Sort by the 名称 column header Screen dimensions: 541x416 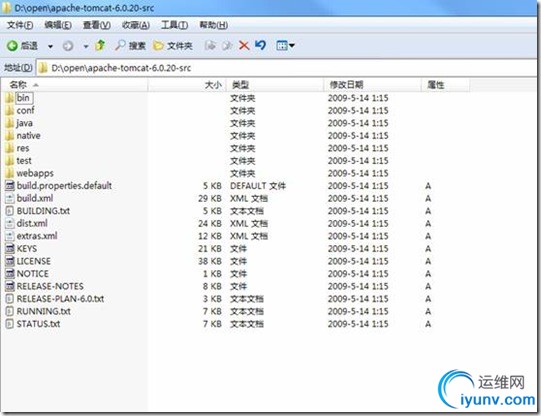pos(74,85)
